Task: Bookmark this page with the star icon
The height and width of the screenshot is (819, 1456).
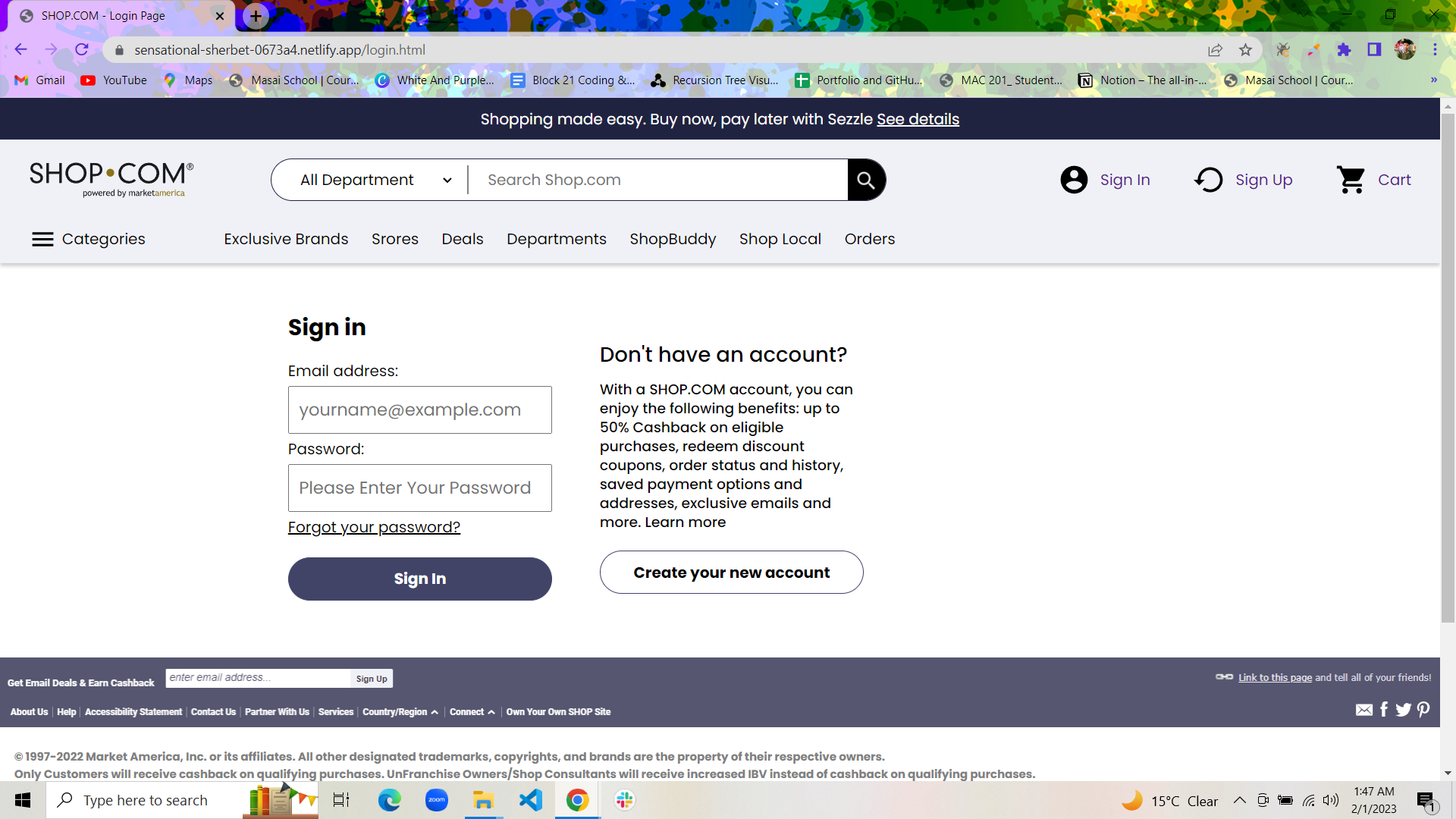Action: point(1245,50)
